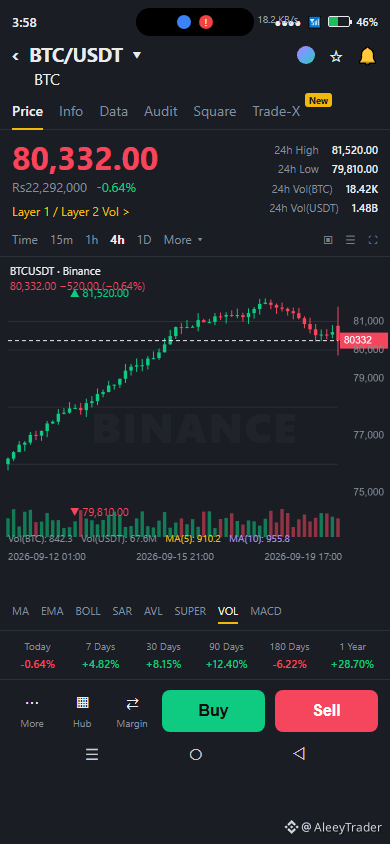Open the Trade-X tab
This screenshot has height=844, width=390.
pos(276,111)
